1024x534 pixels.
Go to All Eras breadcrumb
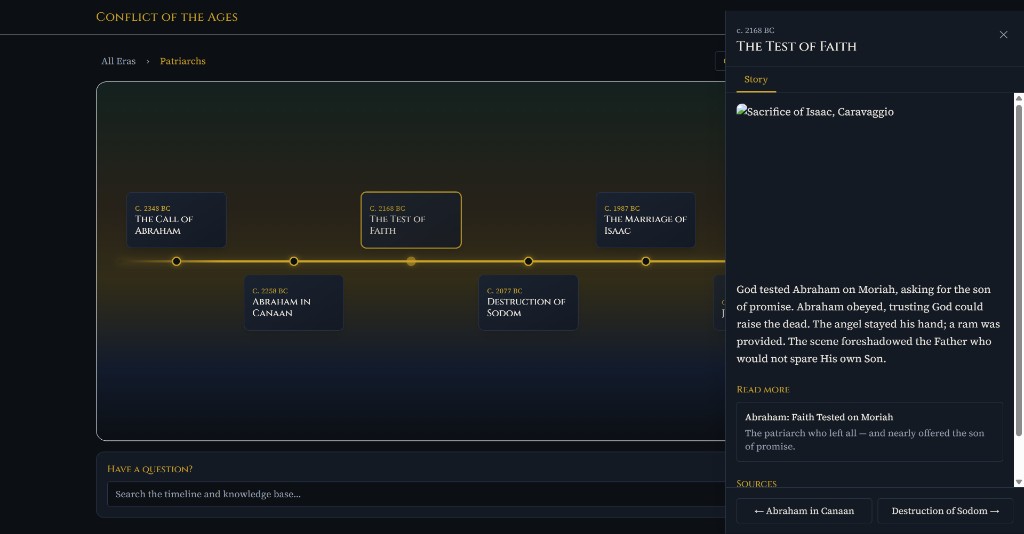pyautogui.click(x=118, y=61)
